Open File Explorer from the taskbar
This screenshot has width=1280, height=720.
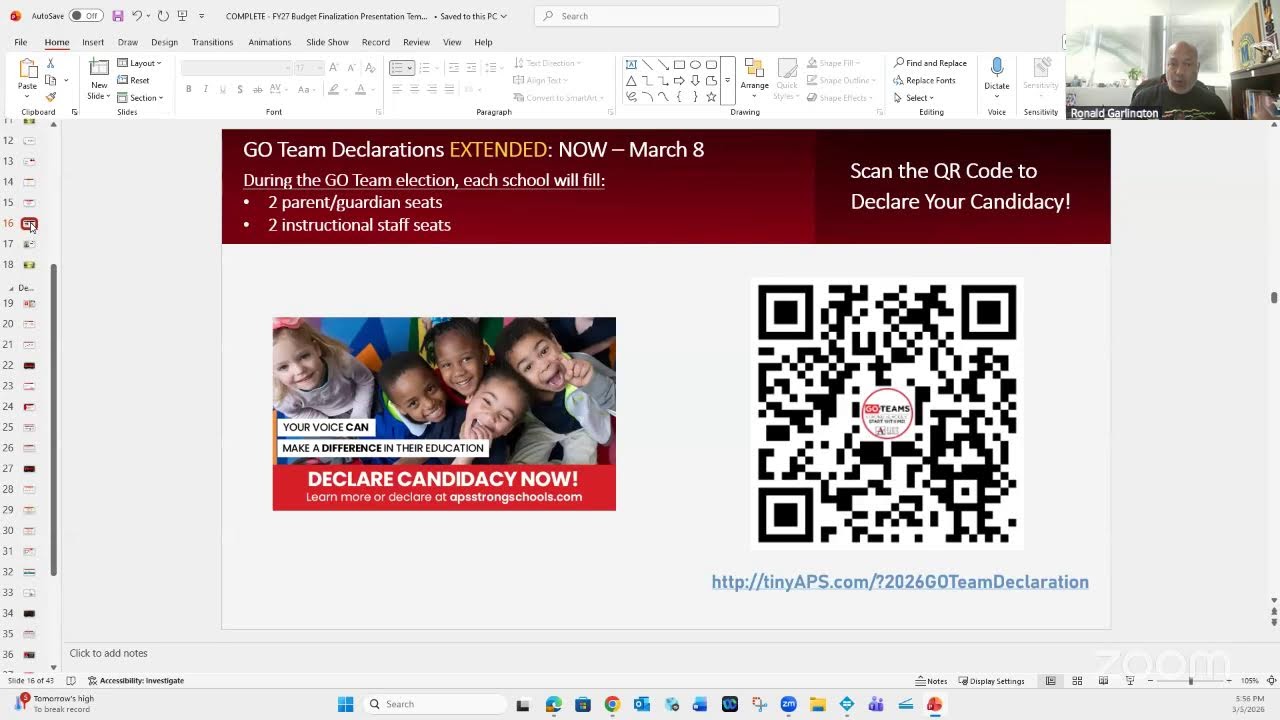click(x=817, y=704)
